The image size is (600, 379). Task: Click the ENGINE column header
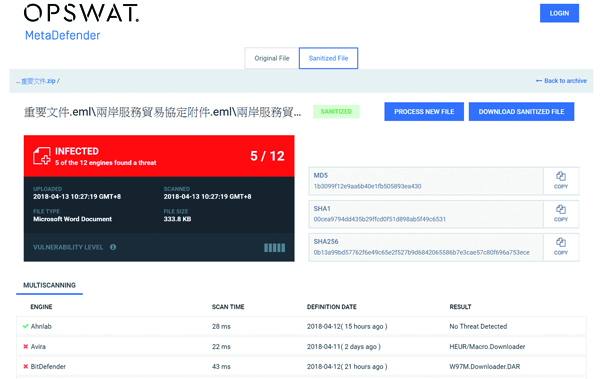pyautogui.click(x=41, y=307)
